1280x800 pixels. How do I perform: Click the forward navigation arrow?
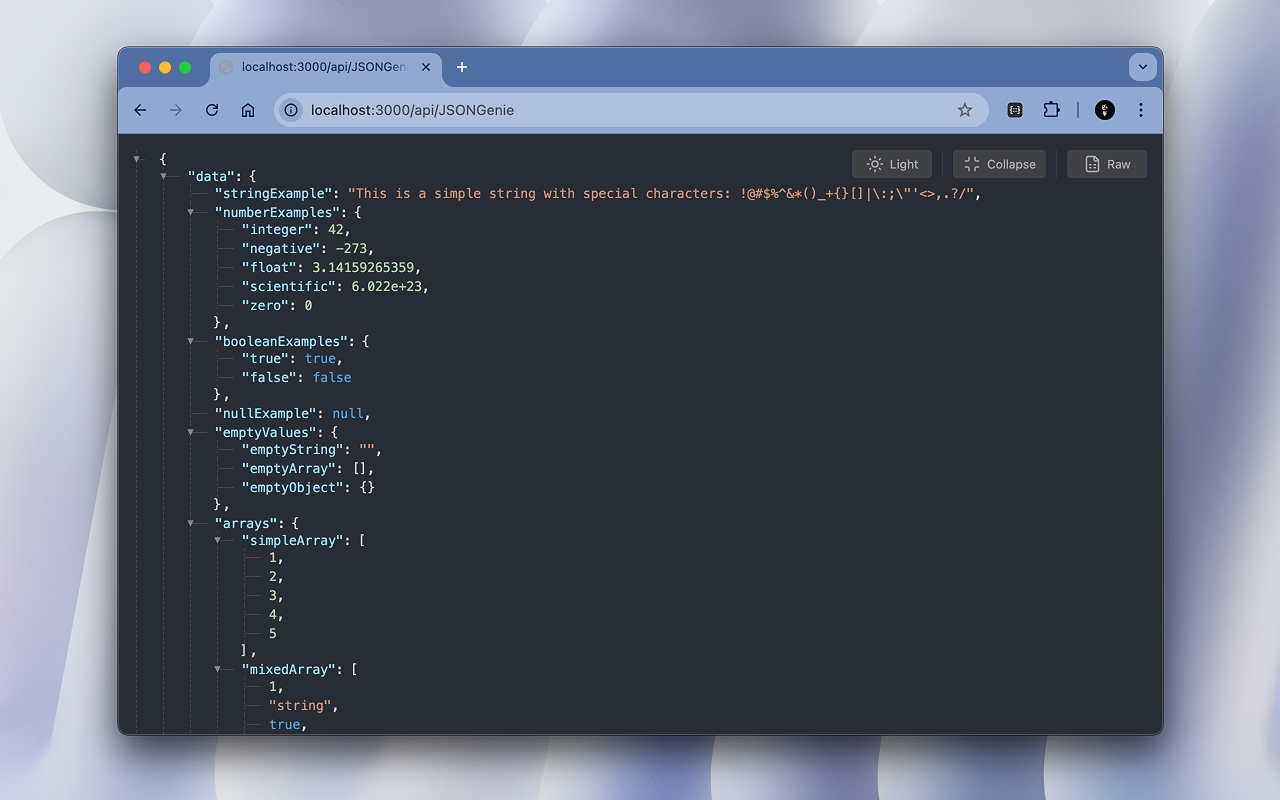pyautogui.click(x=176, y=110)
